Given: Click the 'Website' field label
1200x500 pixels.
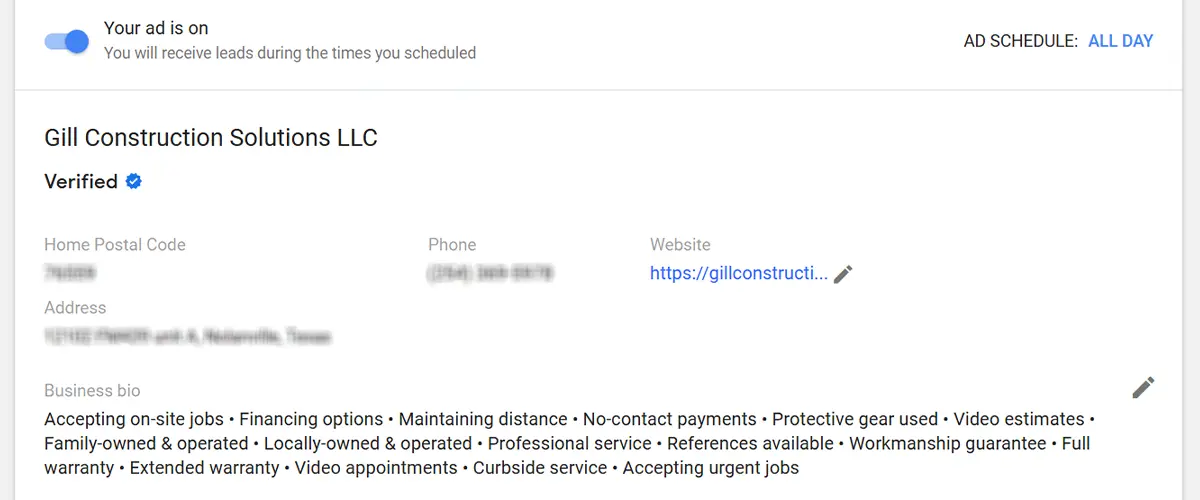Looking at the screenshot, I should point(680,245).
